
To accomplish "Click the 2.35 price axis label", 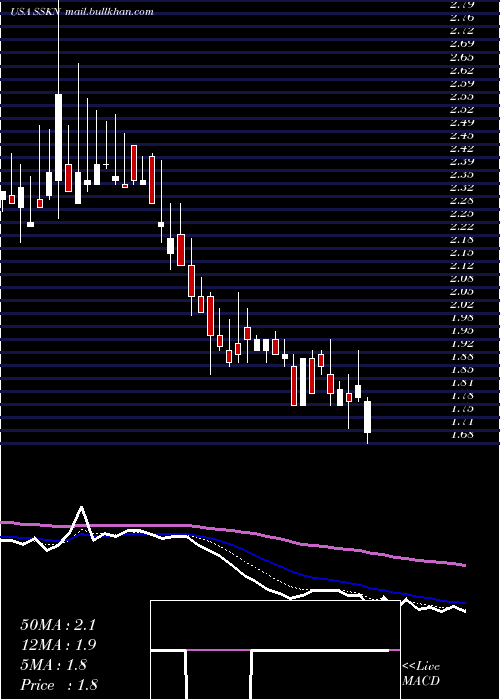I will coord(461,174).
